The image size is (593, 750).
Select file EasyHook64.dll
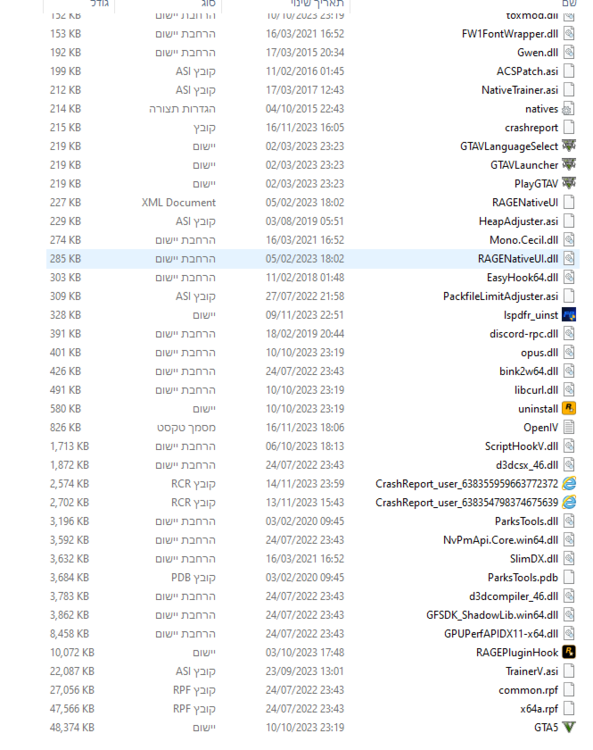(522, 277)
